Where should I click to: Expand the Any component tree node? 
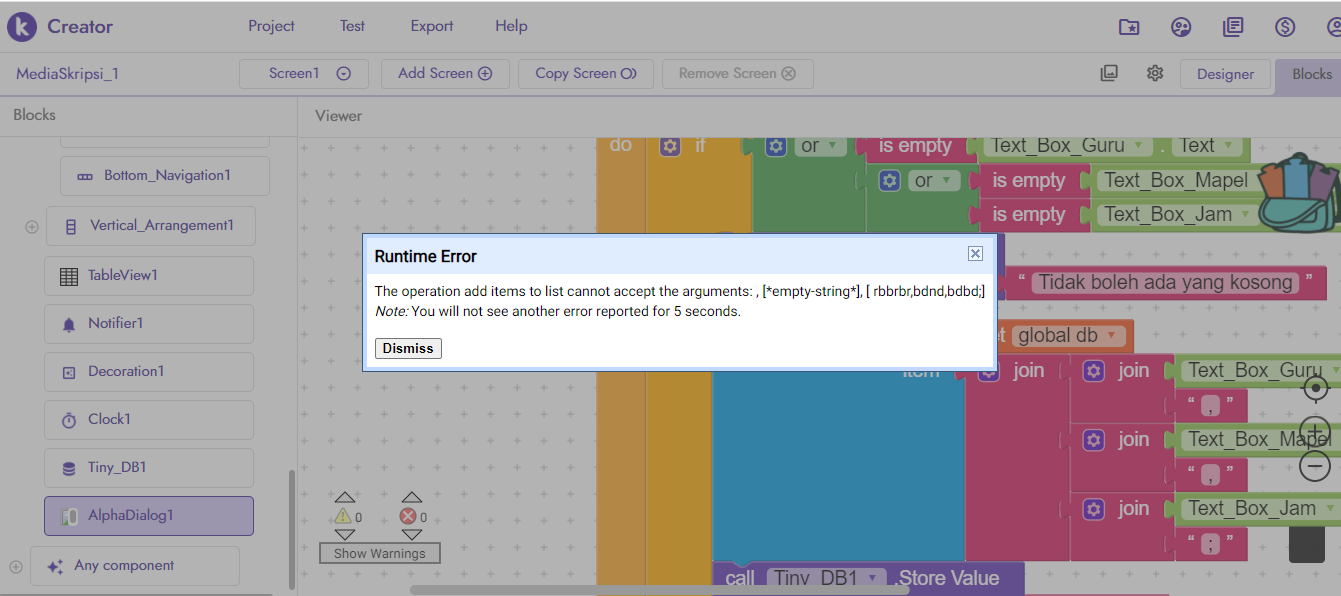click(16, 567)
